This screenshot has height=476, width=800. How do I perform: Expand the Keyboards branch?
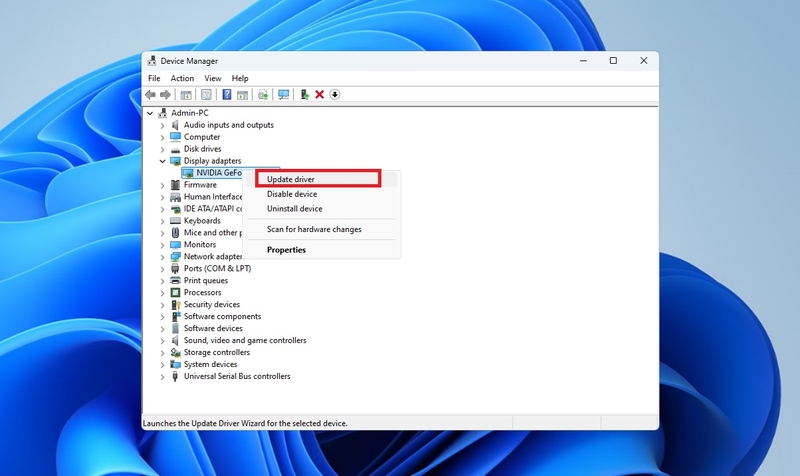coord(162,221)
